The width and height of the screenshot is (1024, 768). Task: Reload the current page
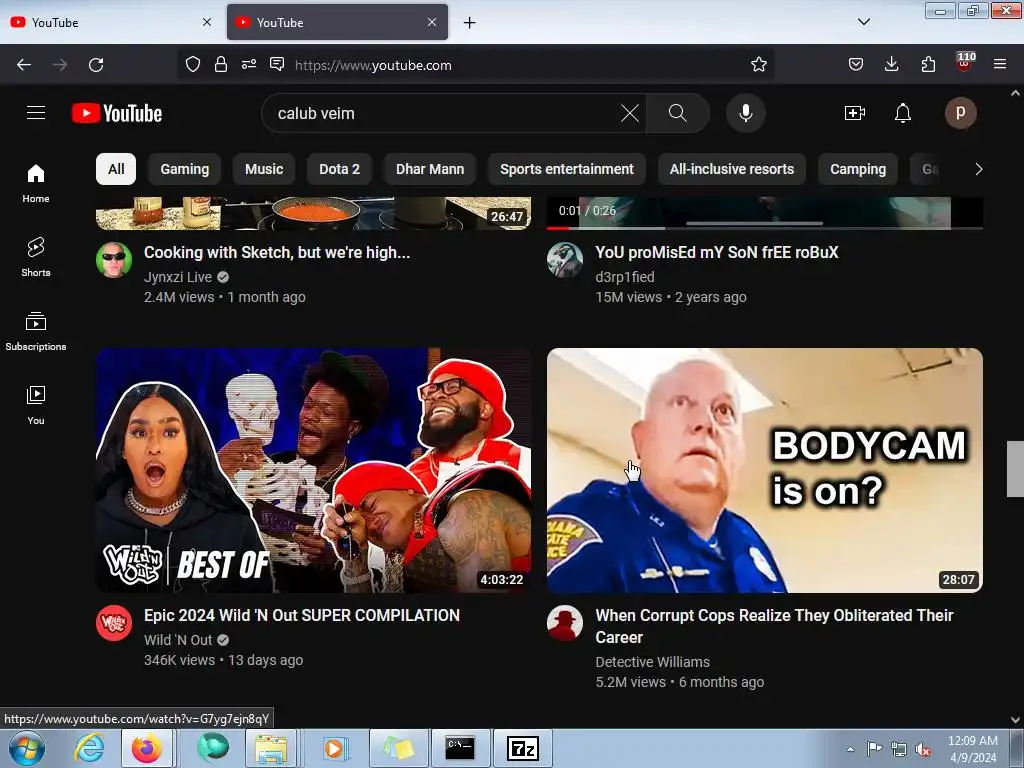(x=96, y=65)
